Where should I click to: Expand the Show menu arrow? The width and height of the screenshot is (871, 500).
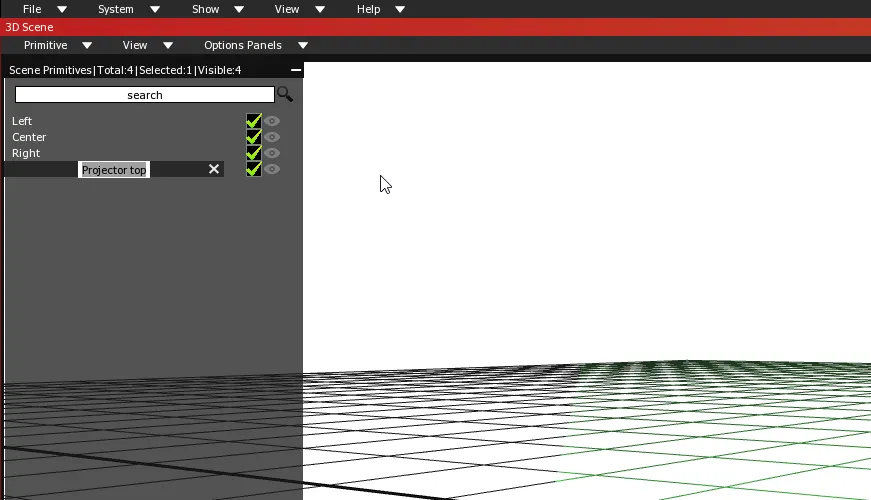[239, 9]
